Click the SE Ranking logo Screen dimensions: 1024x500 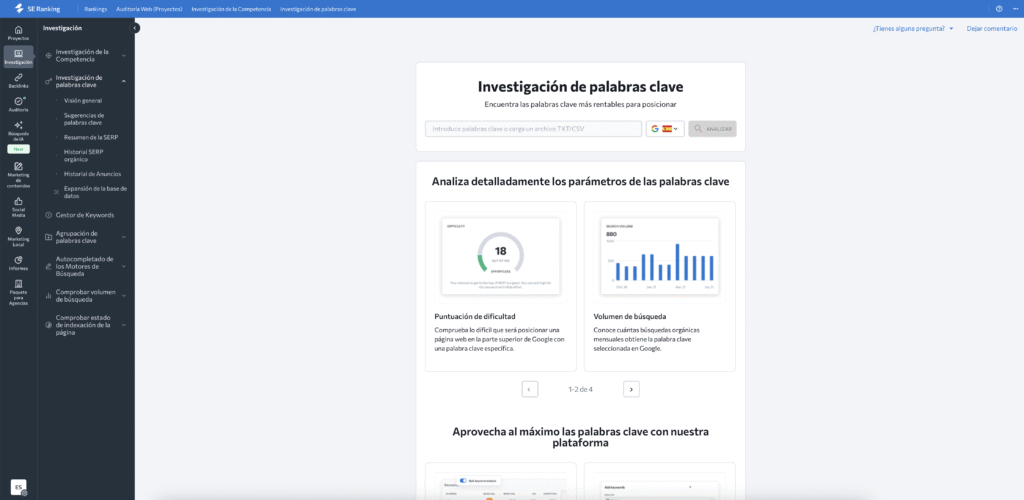coord(37,8)
